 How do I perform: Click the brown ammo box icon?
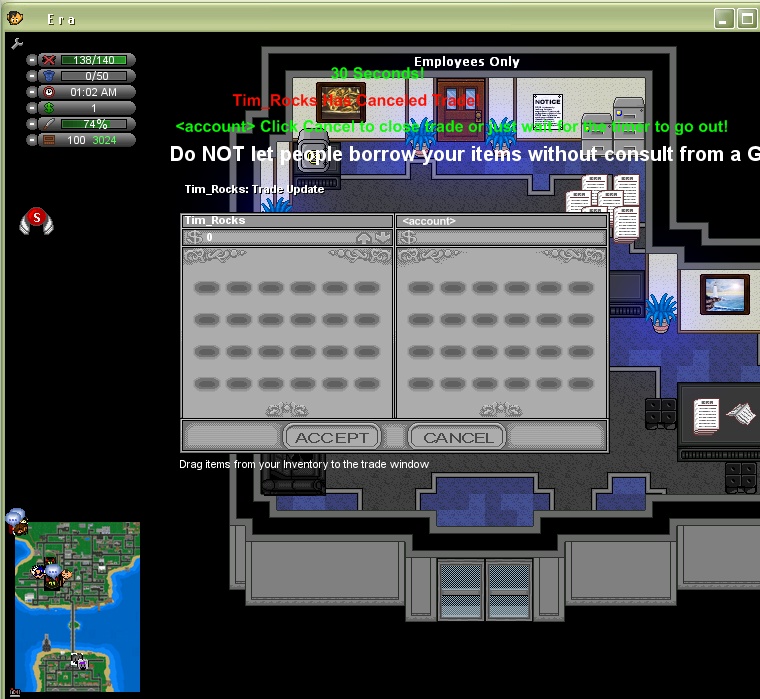(x=49, y=140)
